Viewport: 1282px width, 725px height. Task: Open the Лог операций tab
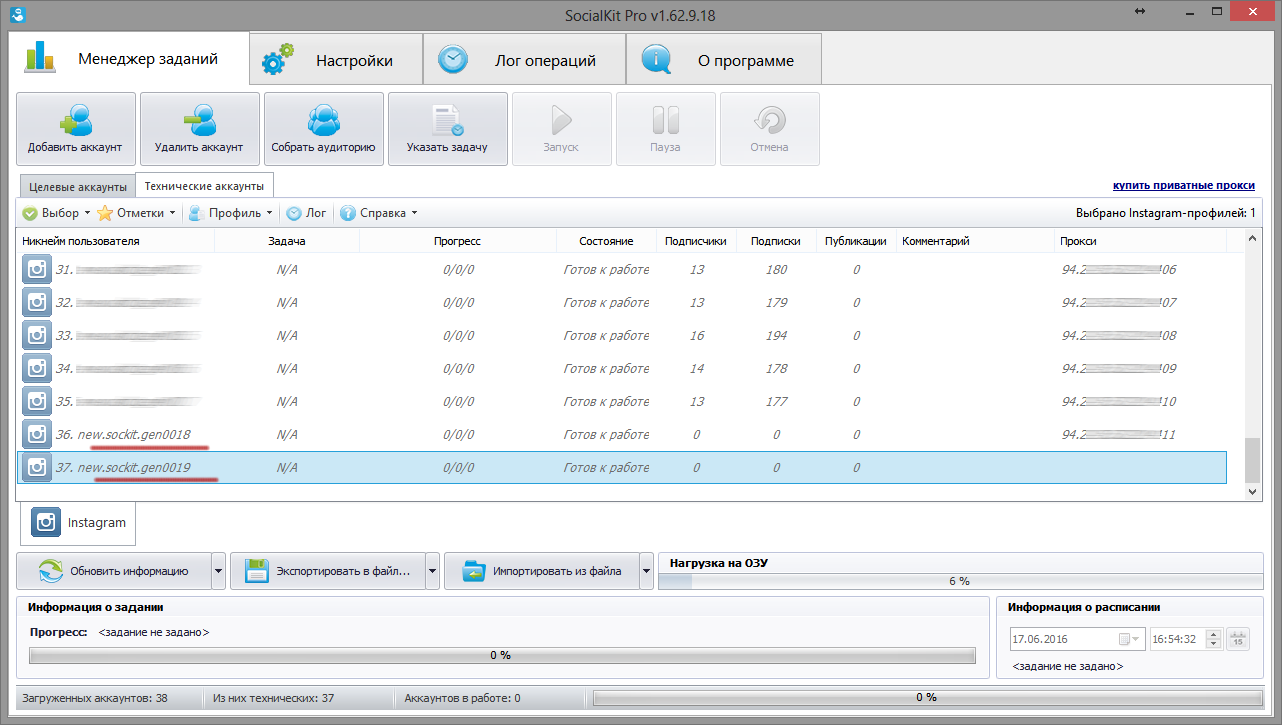tap(524, 60)
